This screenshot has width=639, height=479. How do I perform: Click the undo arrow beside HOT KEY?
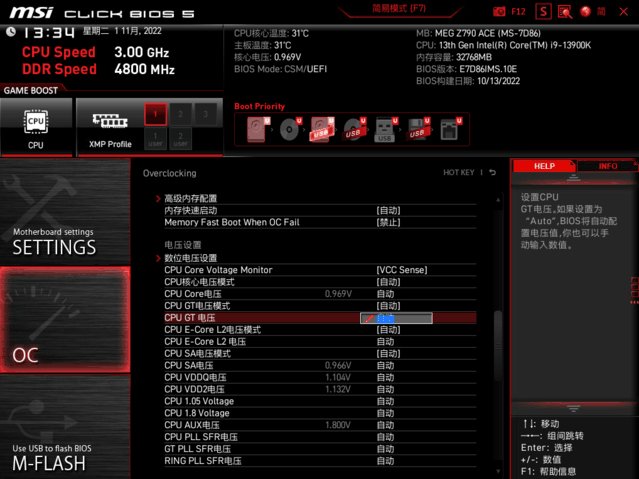pos(492,173)
